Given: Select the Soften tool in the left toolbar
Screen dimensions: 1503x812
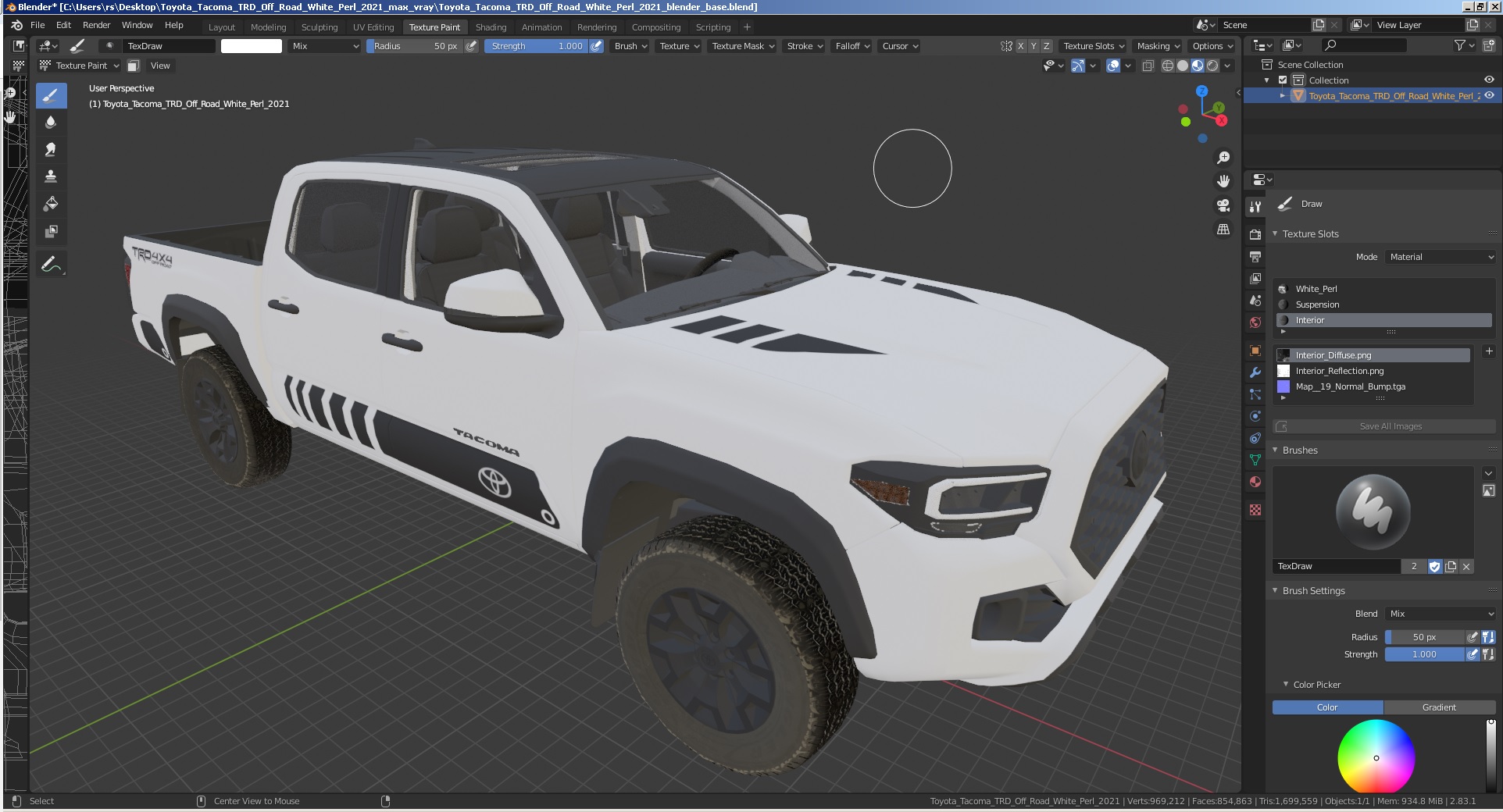Looking at the screenshot, I should [x=51, y=122].
